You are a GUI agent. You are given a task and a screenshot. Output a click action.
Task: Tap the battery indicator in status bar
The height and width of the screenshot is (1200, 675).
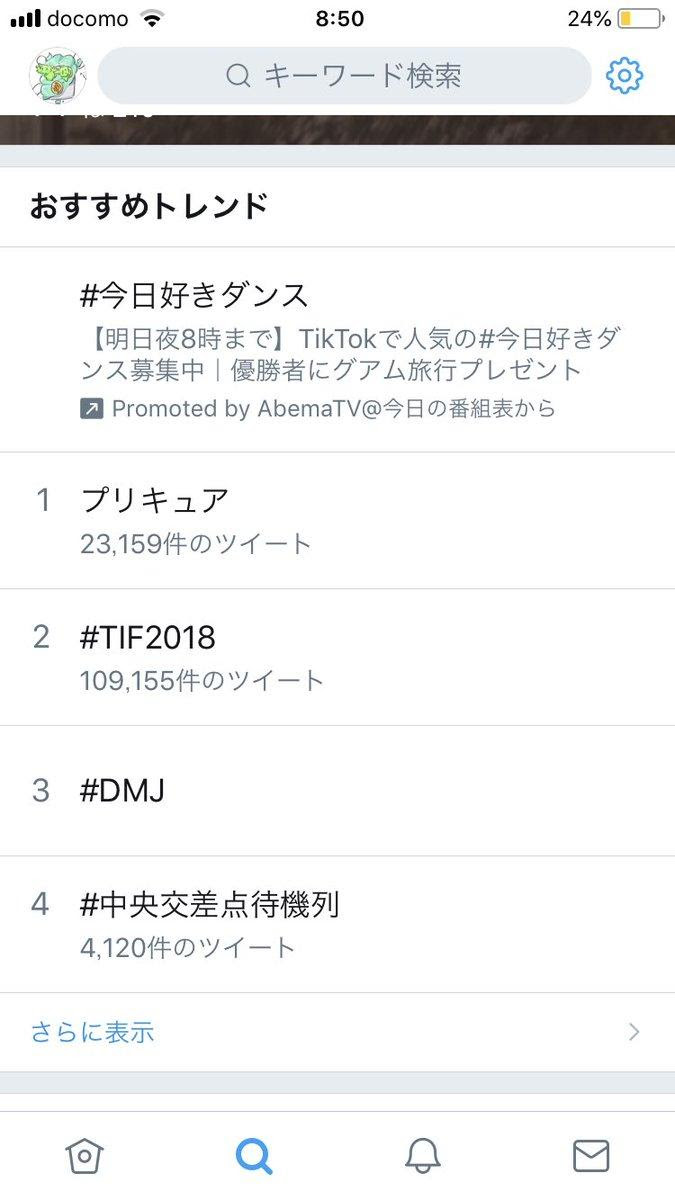640,19
